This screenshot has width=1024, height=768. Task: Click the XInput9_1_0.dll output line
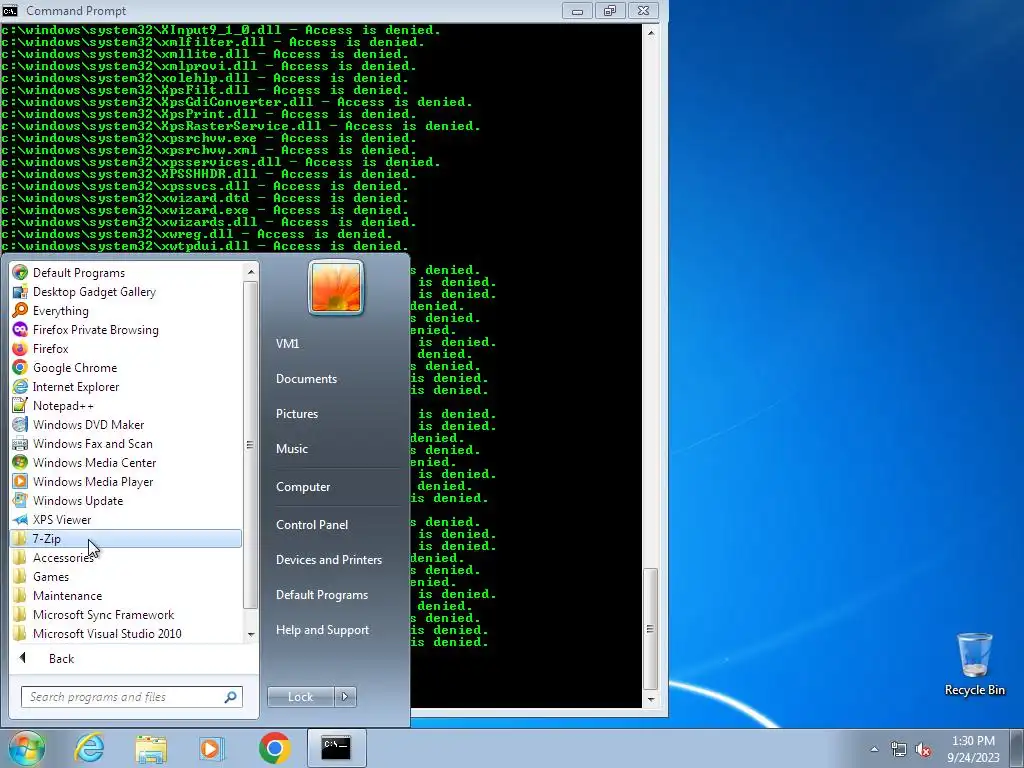click(221, 30)
